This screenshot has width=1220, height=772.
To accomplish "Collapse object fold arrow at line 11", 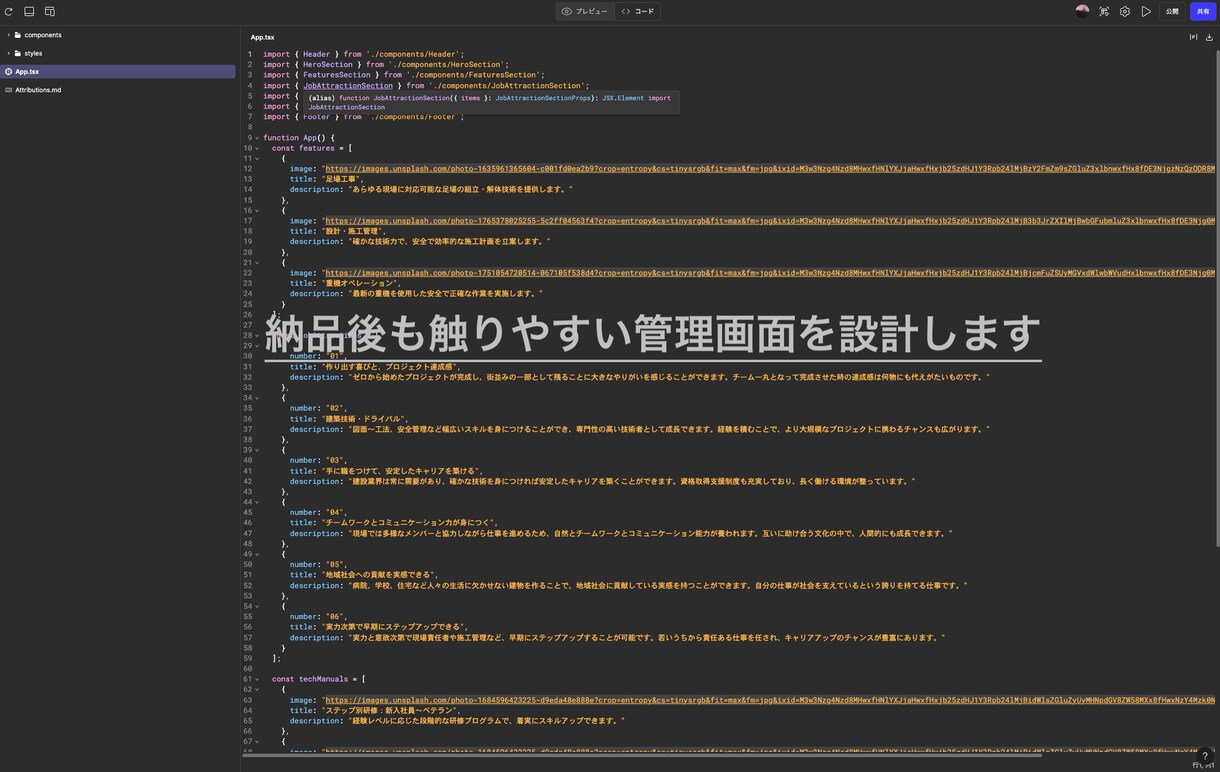I will pyautogui.click(x=257, y=159).
